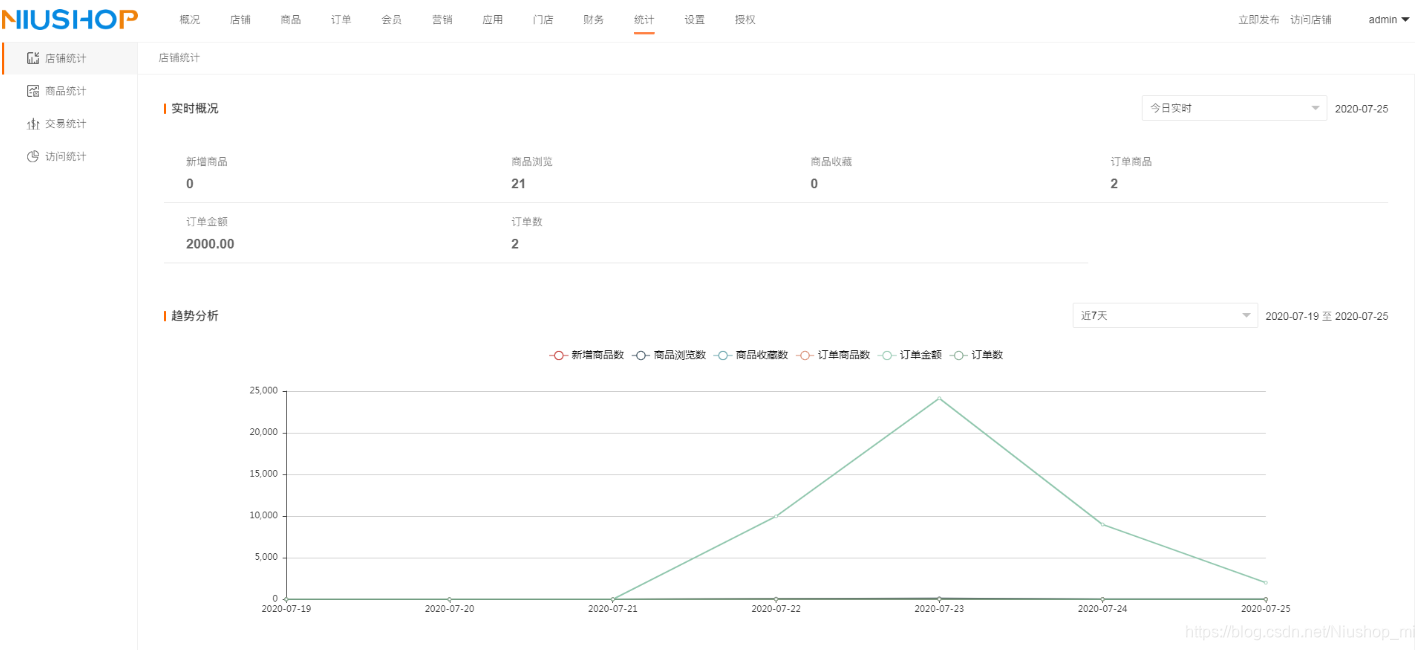Click the 新增商品 stat label

point(207,162)
